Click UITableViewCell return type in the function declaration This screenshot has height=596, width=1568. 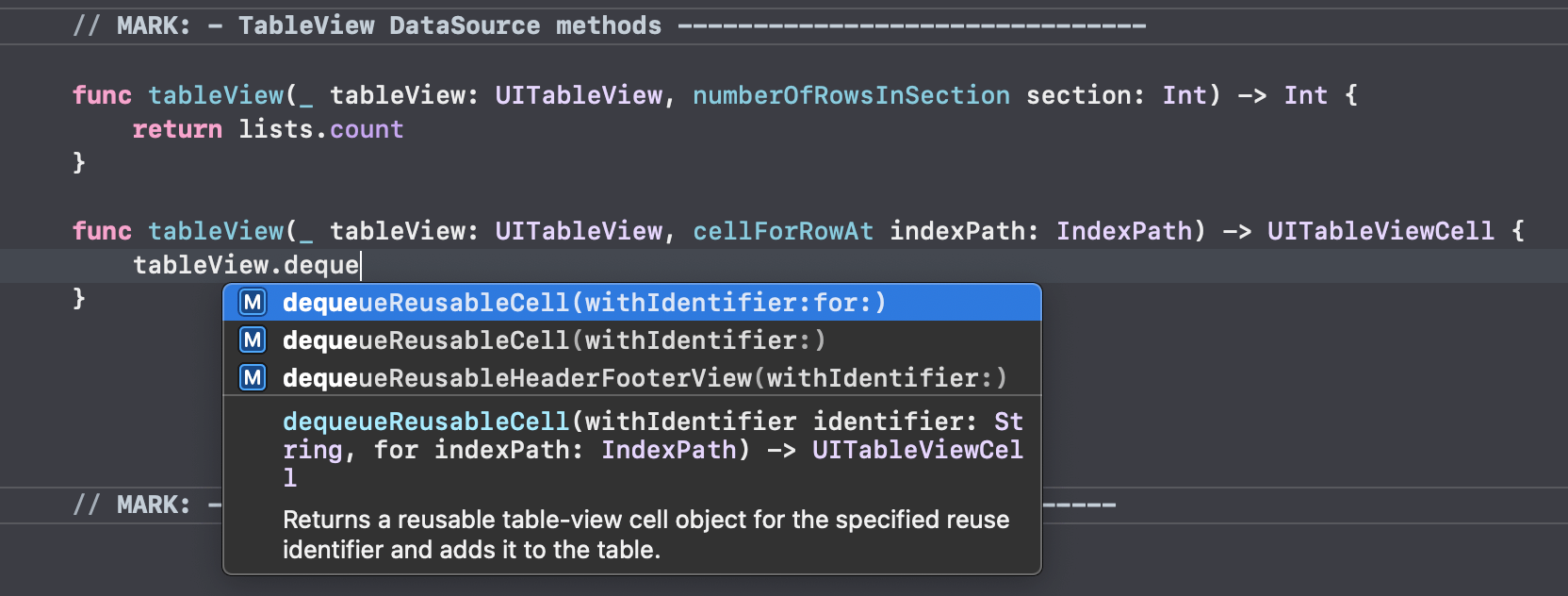click(x=1380, y=231)
